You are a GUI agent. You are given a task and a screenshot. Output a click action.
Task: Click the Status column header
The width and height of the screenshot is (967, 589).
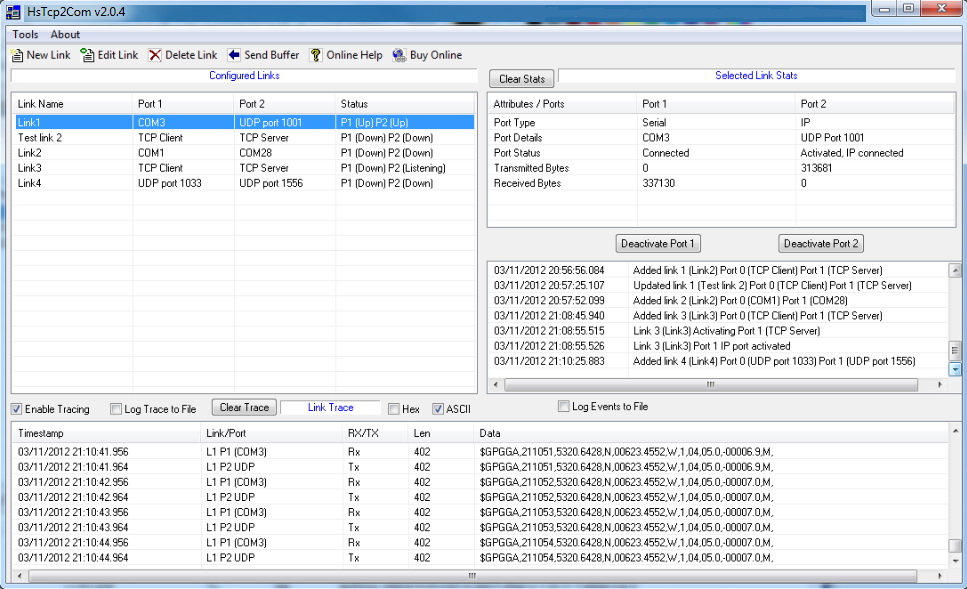(355, 104)
